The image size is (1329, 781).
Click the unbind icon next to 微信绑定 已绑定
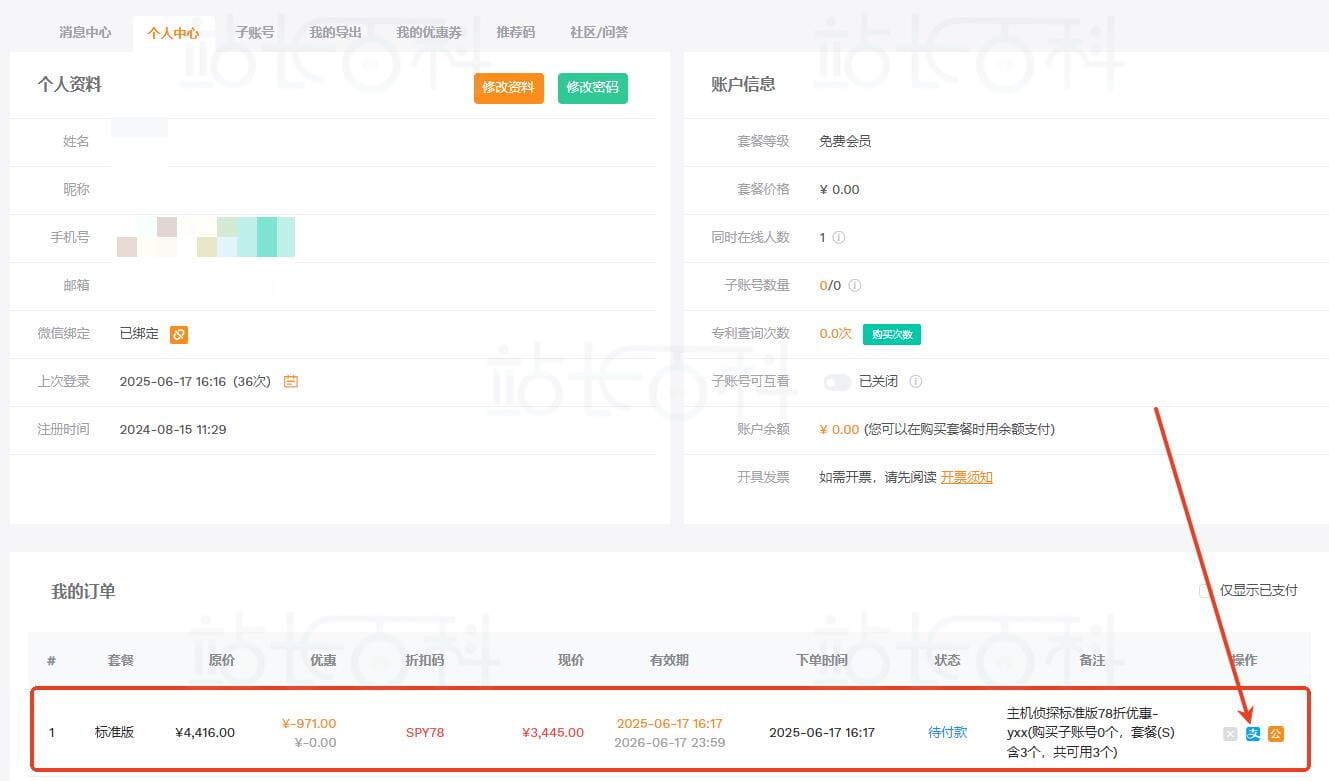click(178, 332)
